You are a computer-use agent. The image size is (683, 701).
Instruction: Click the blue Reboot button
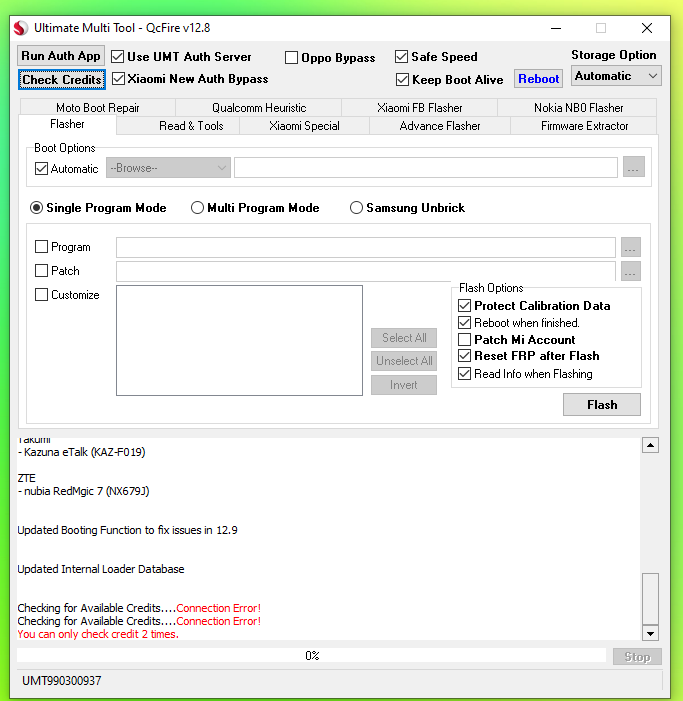[538, 79]
